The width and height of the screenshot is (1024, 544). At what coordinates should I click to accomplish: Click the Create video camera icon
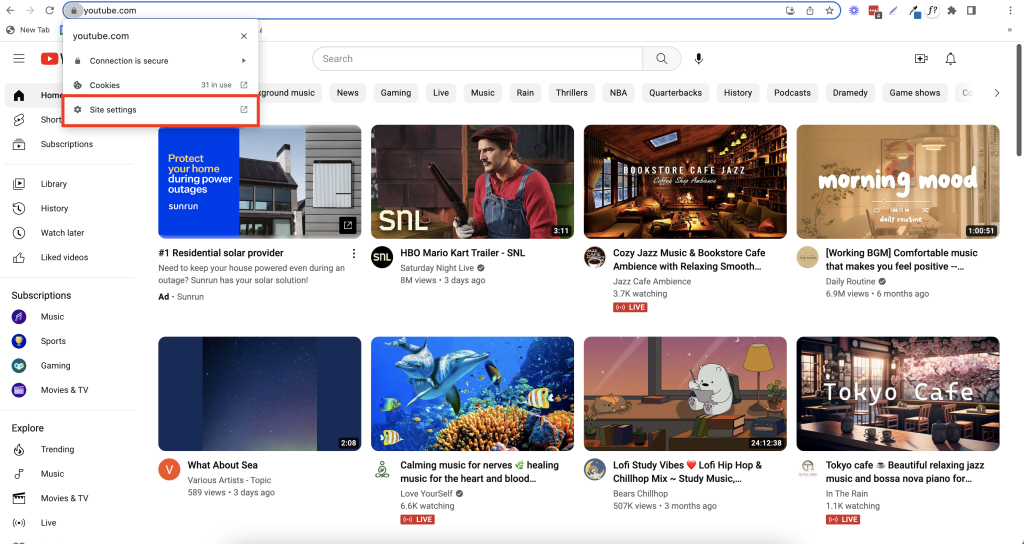[x=921, y=59]
